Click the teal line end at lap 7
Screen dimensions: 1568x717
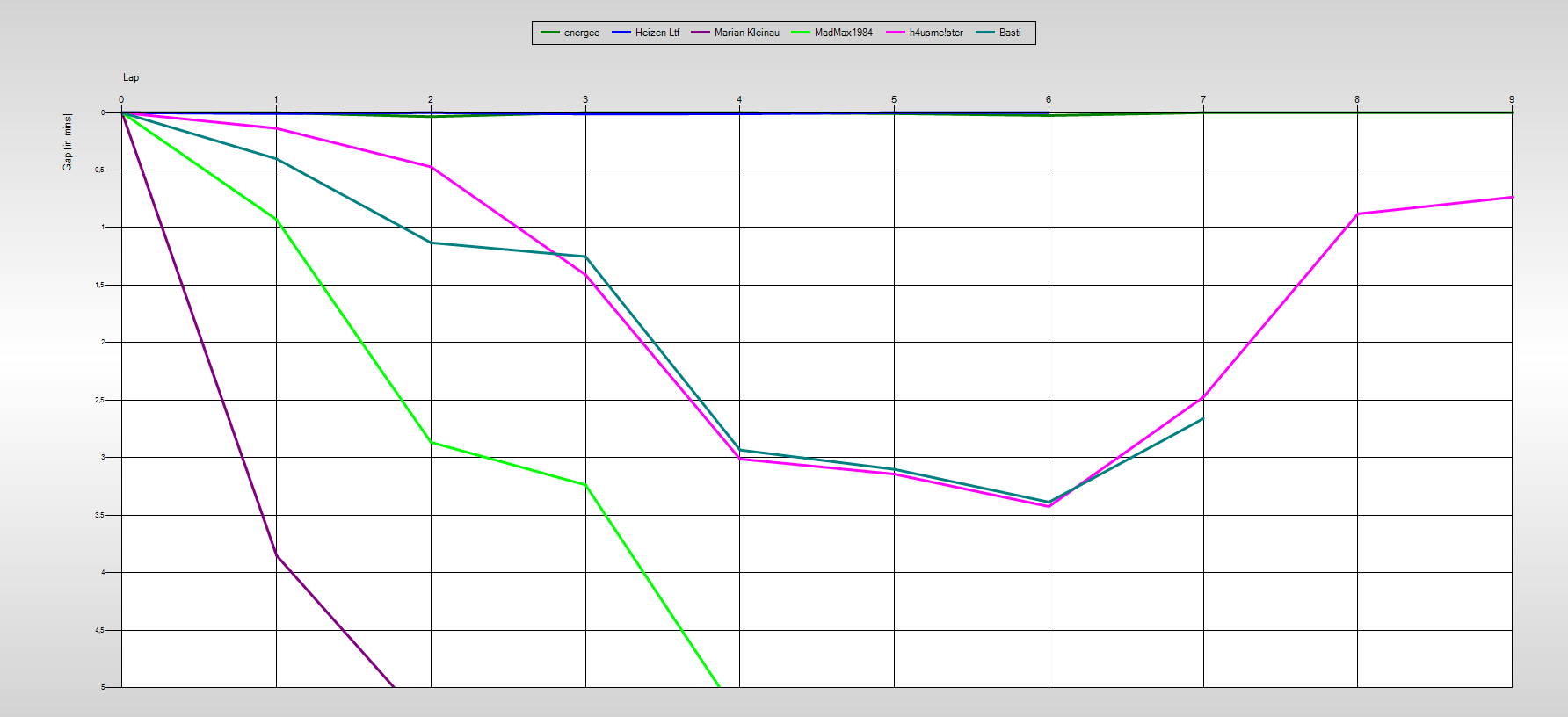click(x=1202, y=418)
